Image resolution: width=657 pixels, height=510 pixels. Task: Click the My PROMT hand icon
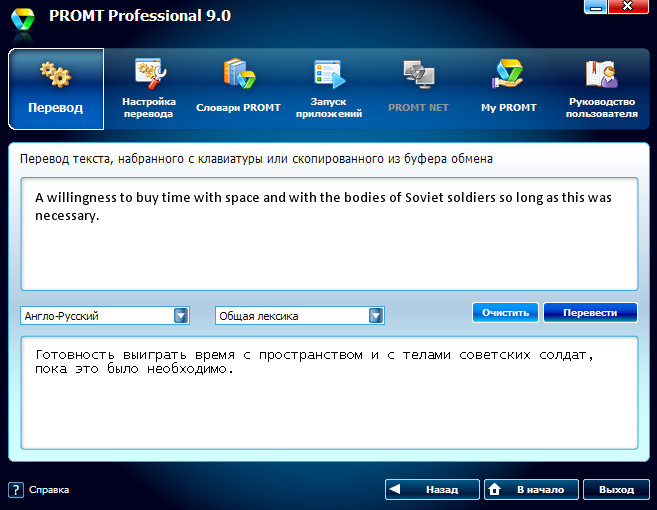point(508,74)
